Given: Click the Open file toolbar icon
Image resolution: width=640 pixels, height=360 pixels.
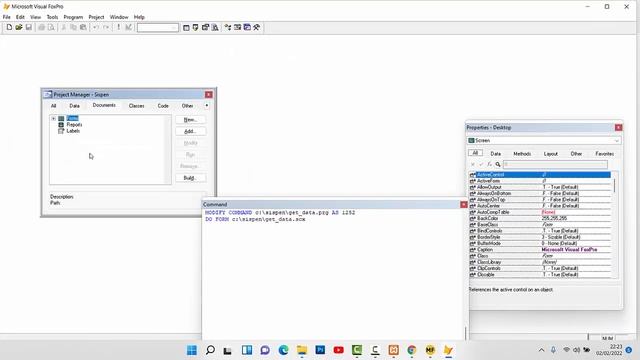Looking at the screenshot, I should 19,27.
